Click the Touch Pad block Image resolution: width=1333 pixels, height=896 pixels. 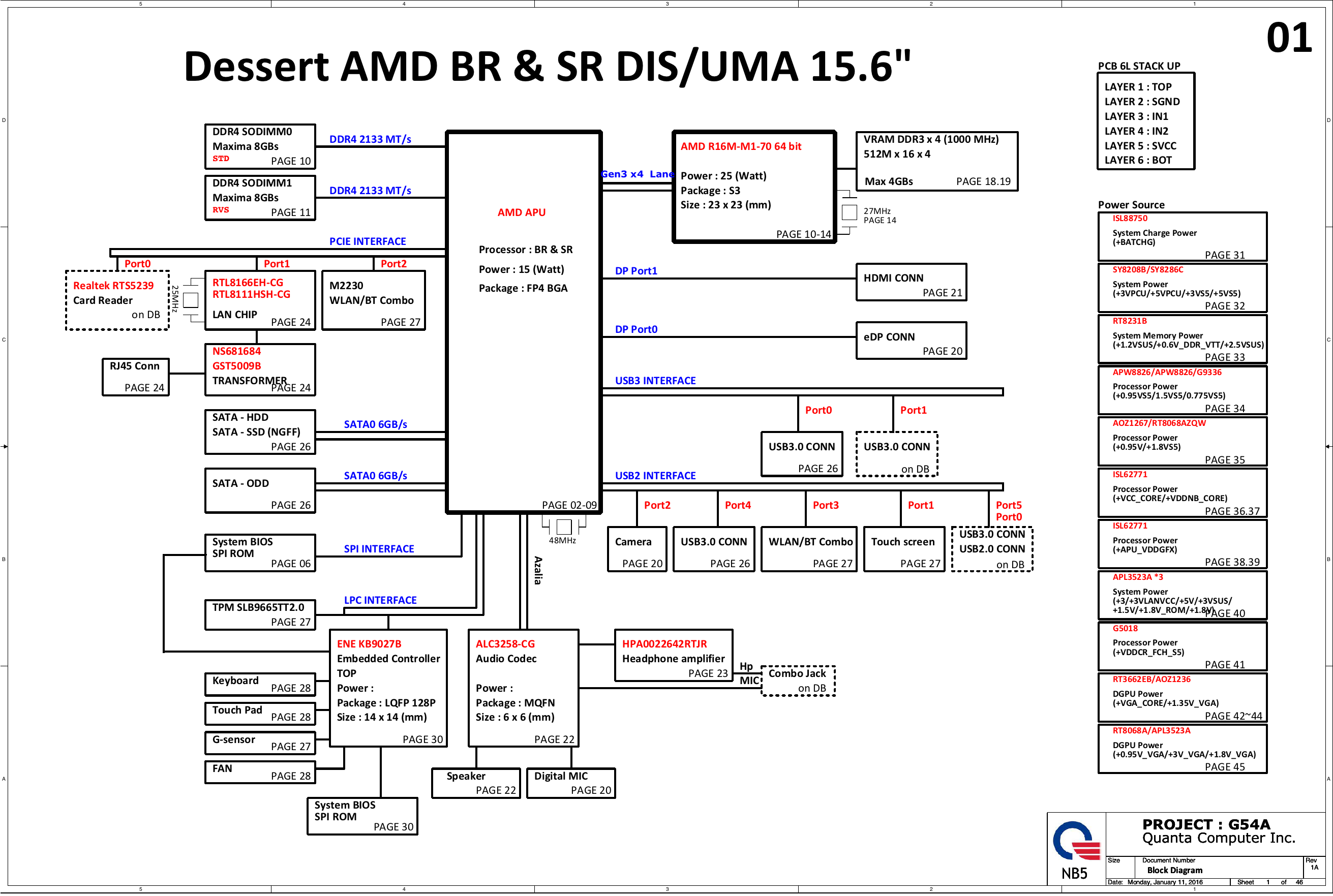(260, 713)
